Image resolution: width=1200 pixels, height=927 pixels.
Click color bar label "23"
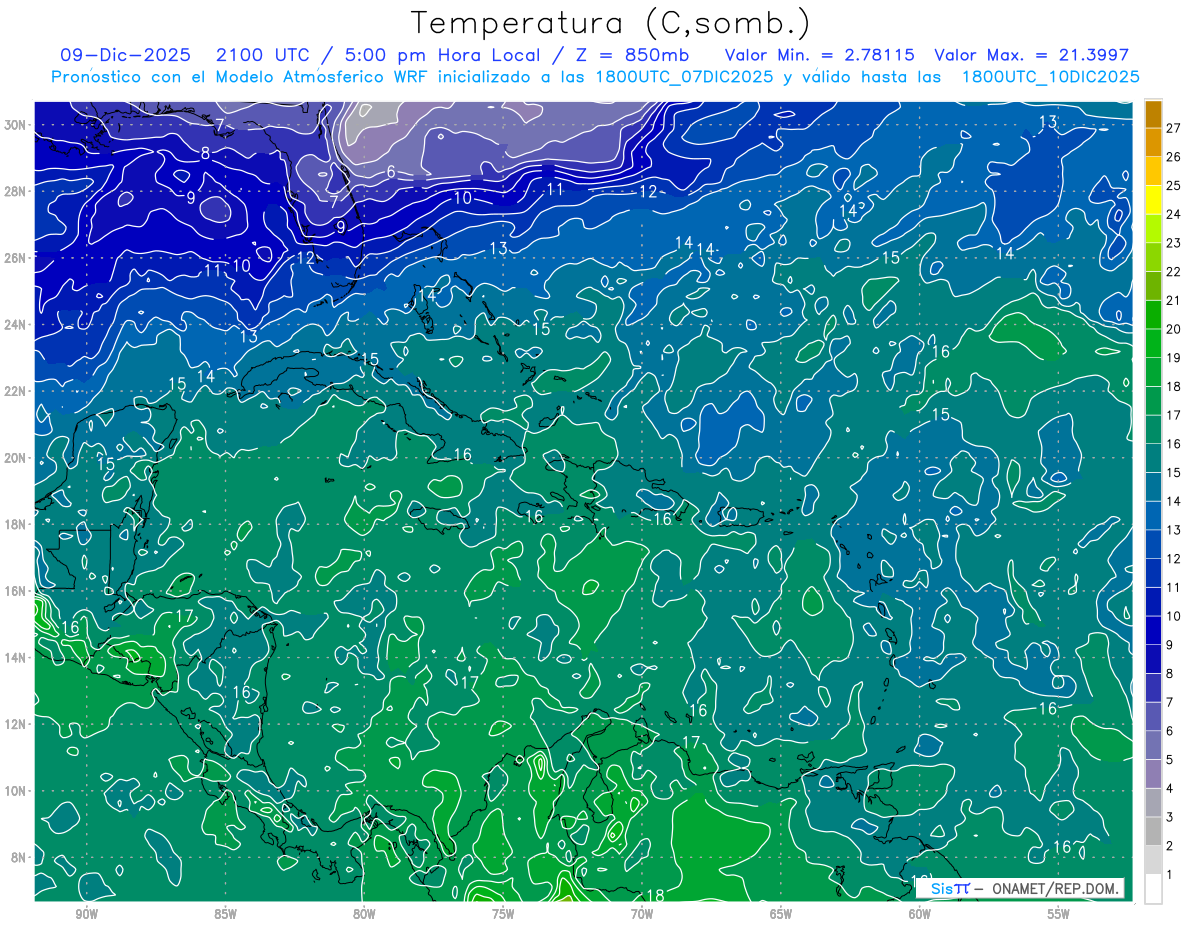(1173, 242)
